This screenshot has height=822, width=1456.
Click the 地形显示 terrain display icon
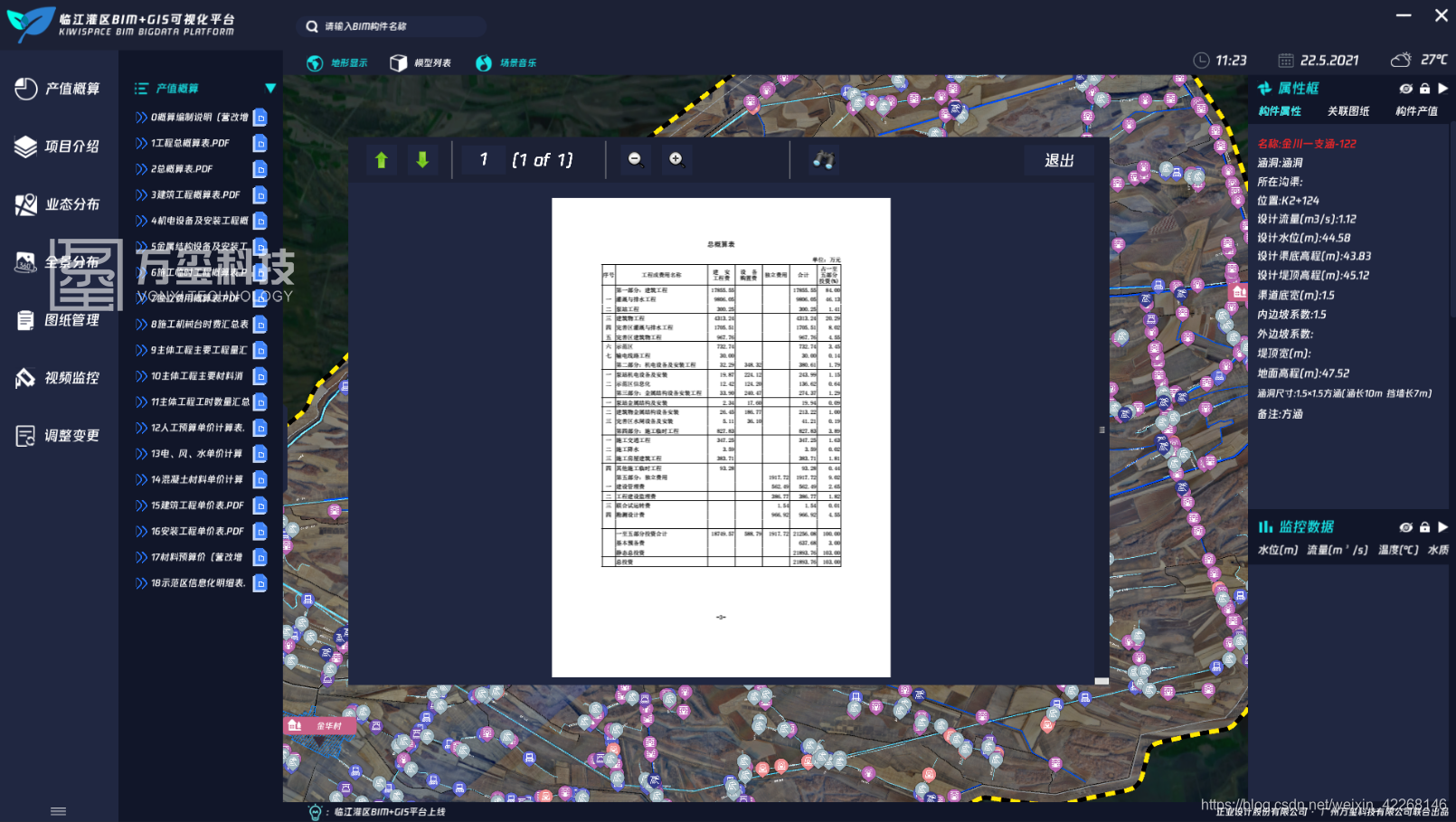point(315,63)
